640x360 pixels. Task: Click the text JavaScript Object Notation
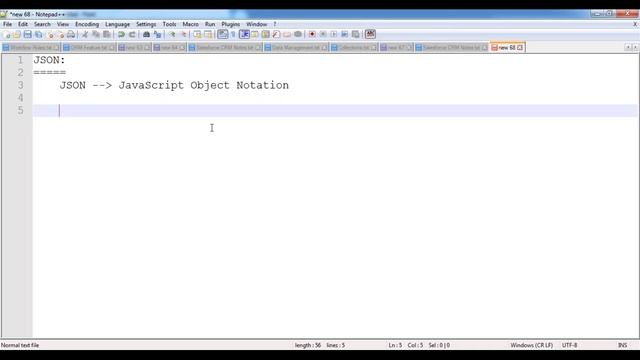[203, 85]
